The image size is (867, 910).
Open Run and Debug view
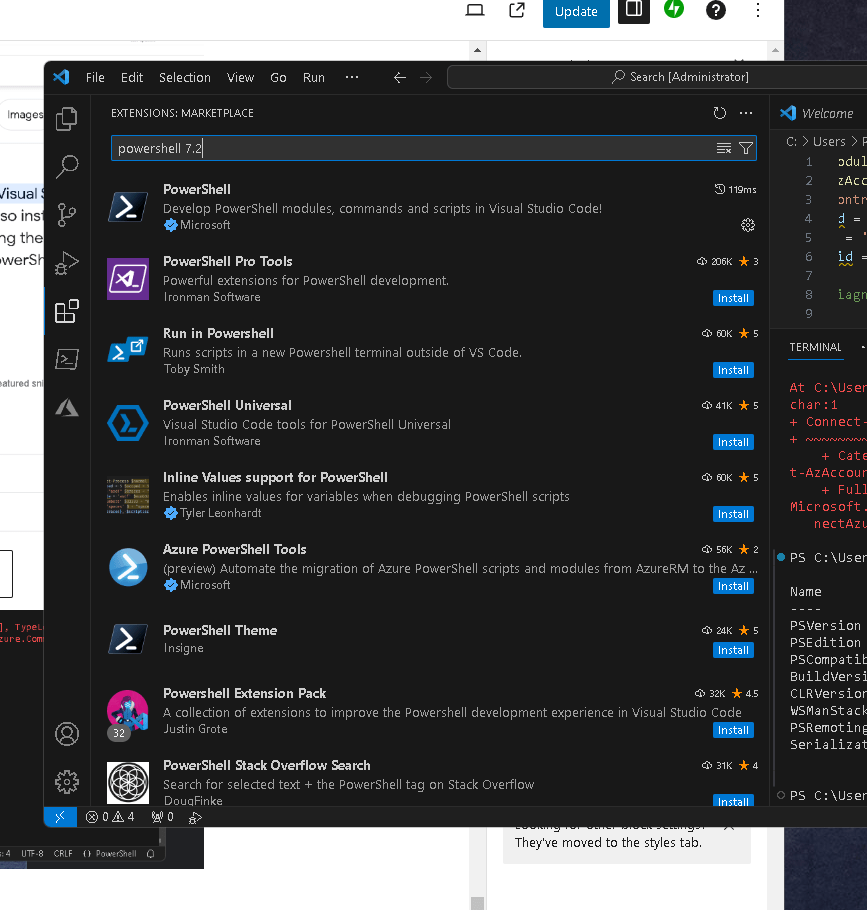pos(67,263)
